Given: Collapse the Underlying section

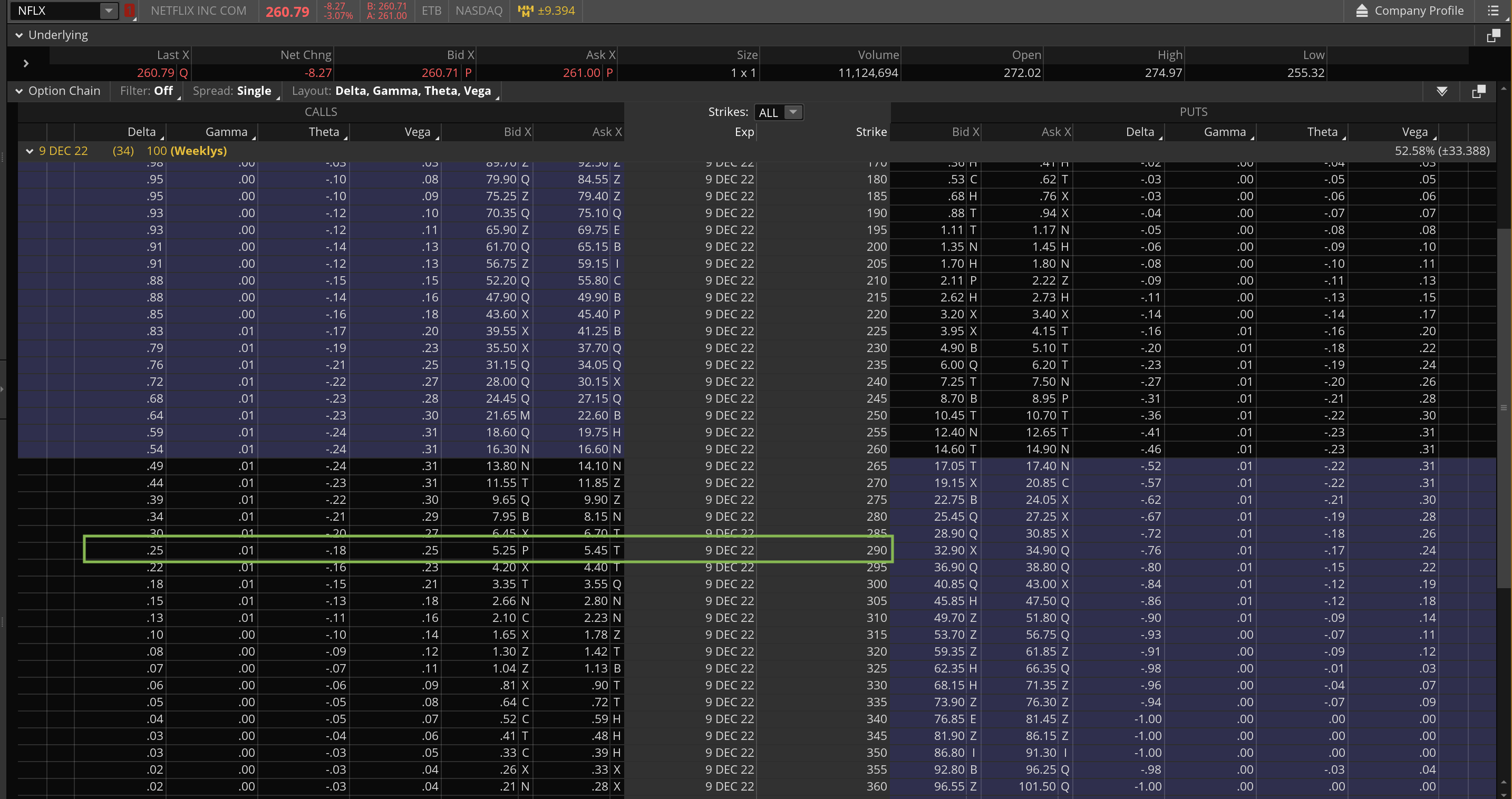Looking at the screenshot, I should pos(20,35).
